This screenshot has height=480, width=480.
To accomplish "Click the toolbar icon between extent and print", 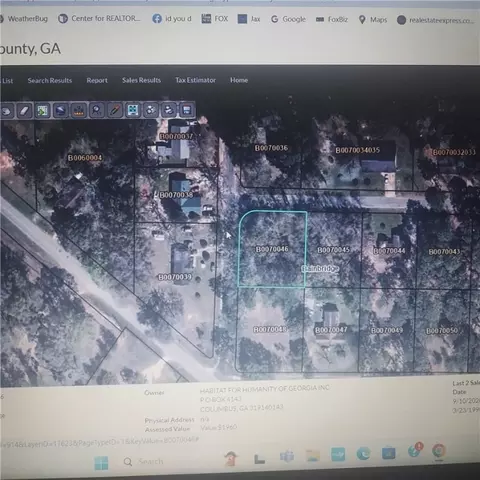I will pos(151,110).
